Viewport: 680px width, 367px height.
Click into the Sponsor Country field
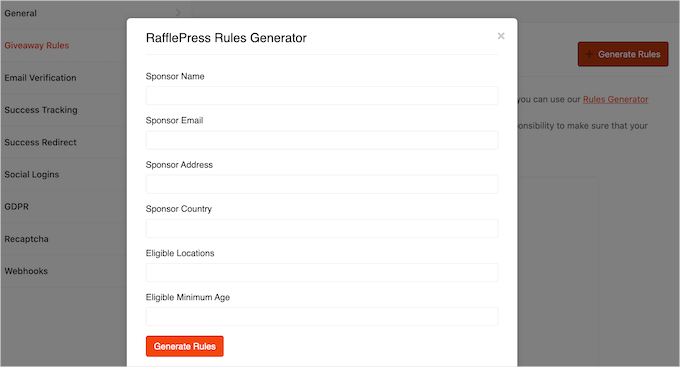pyautogui.click(x=322, y=229)
